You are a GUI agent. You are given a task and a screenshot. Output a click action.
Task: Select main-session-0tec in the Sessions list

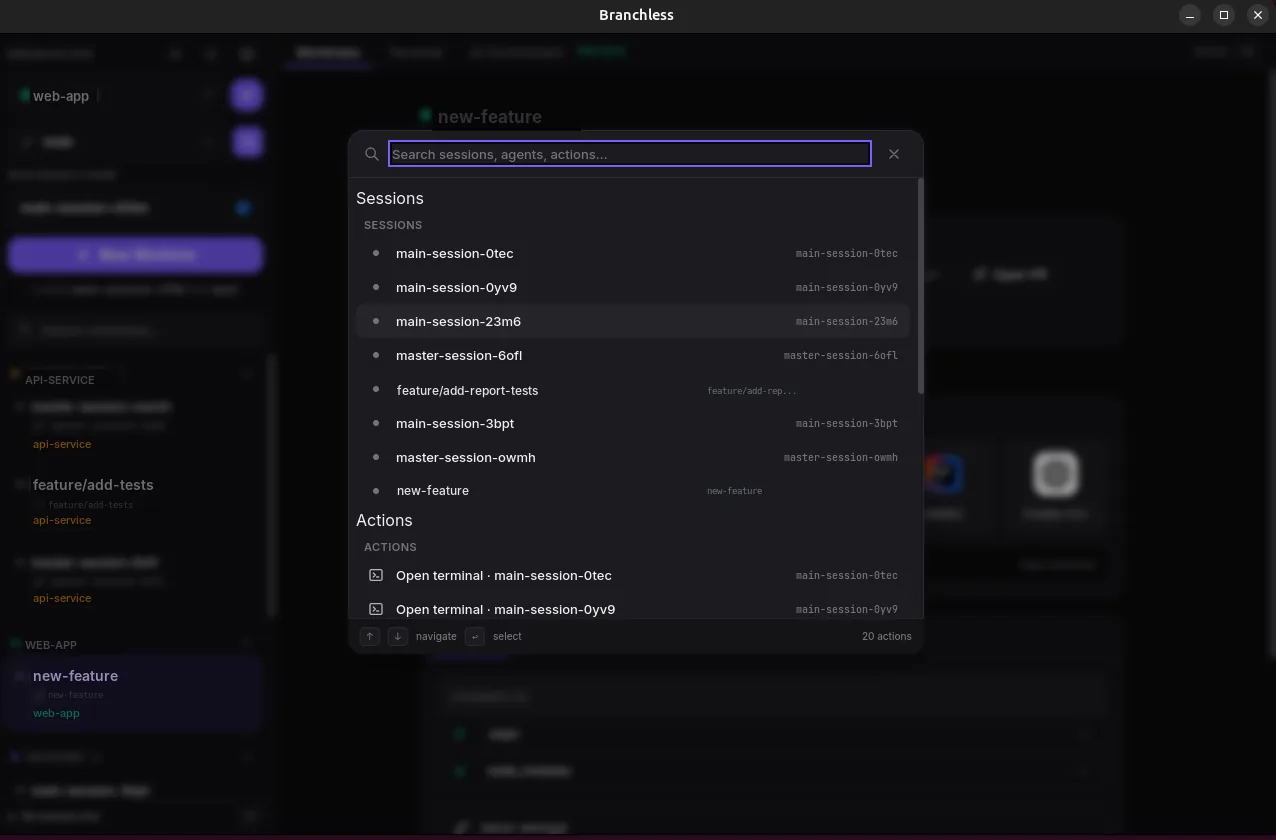tap(633, 254)
